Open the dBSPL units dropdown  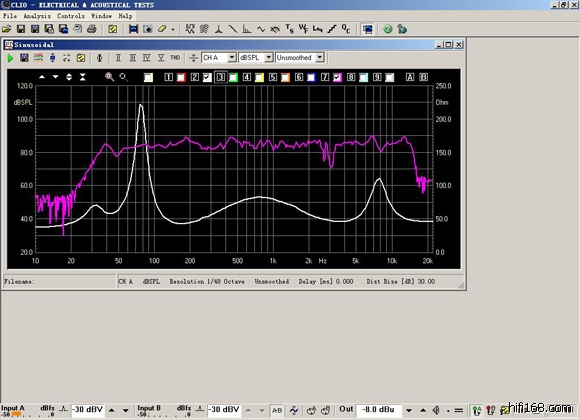point(269,58)
